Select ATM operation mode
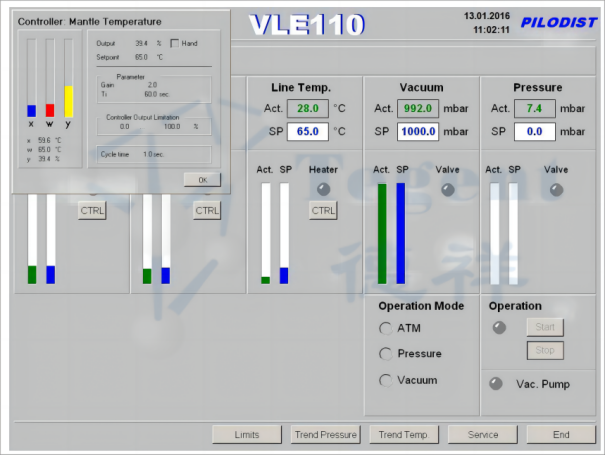Image resolution: width=605 pixels, height=455 pixels. (386, 328)
